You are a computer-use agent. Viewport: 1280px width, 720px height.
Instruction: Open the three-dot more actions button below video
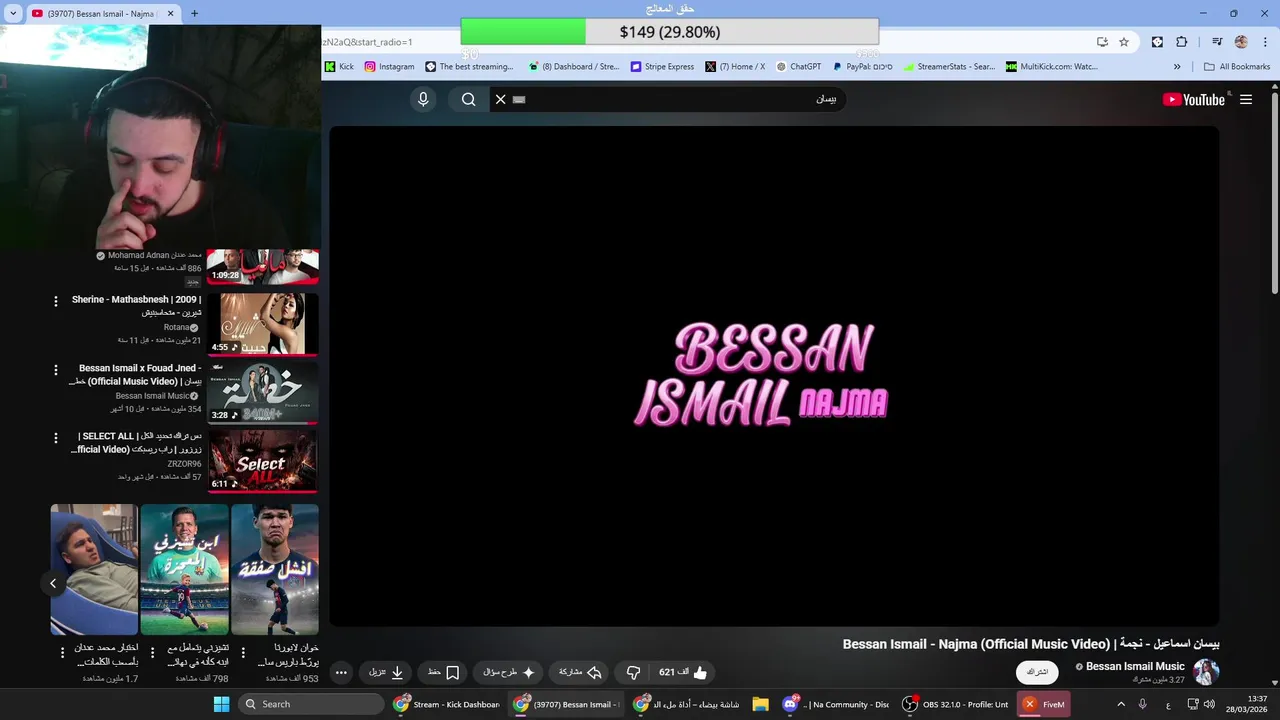341,673
